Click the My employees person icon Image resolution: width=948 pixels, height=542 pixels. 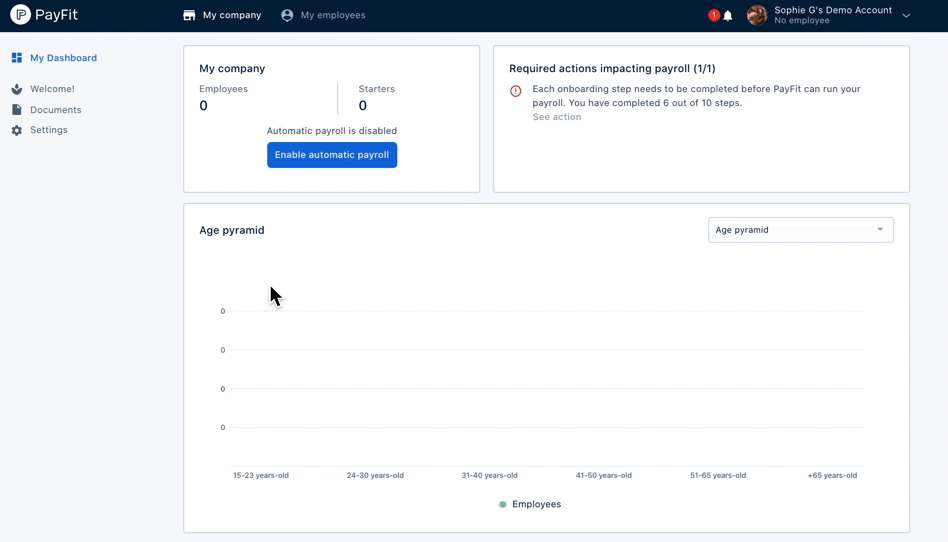287,15
